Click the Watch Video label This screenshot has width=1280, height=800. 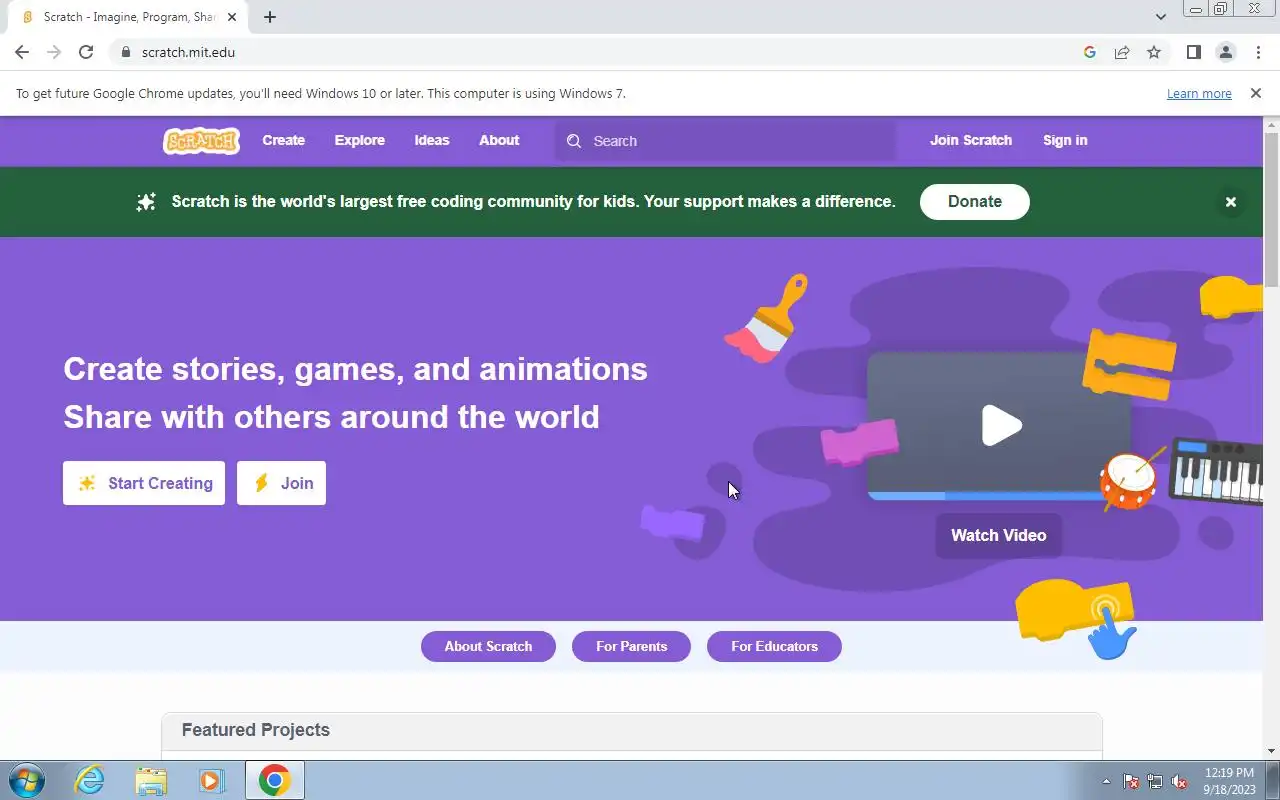pos(998,536)
